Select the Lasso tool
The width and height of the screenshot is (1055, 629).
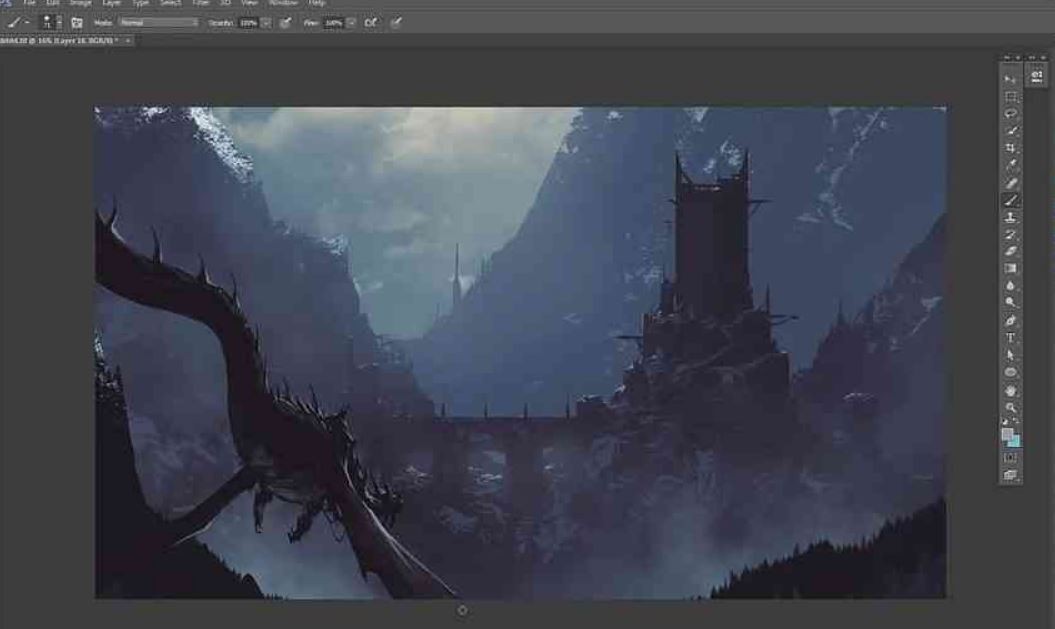[1011, 114]
